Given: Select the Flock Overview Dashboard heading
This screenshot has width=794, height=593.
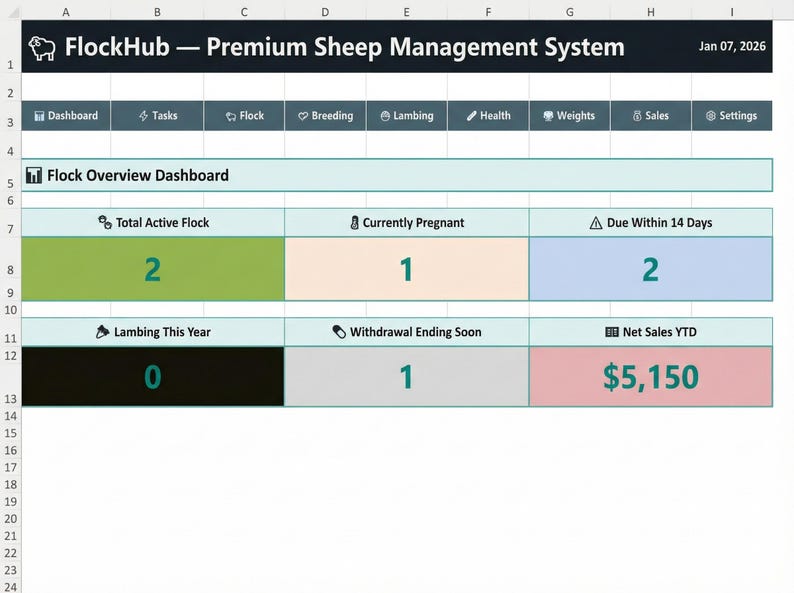Looking at the screenshot, I should [138, 175].
